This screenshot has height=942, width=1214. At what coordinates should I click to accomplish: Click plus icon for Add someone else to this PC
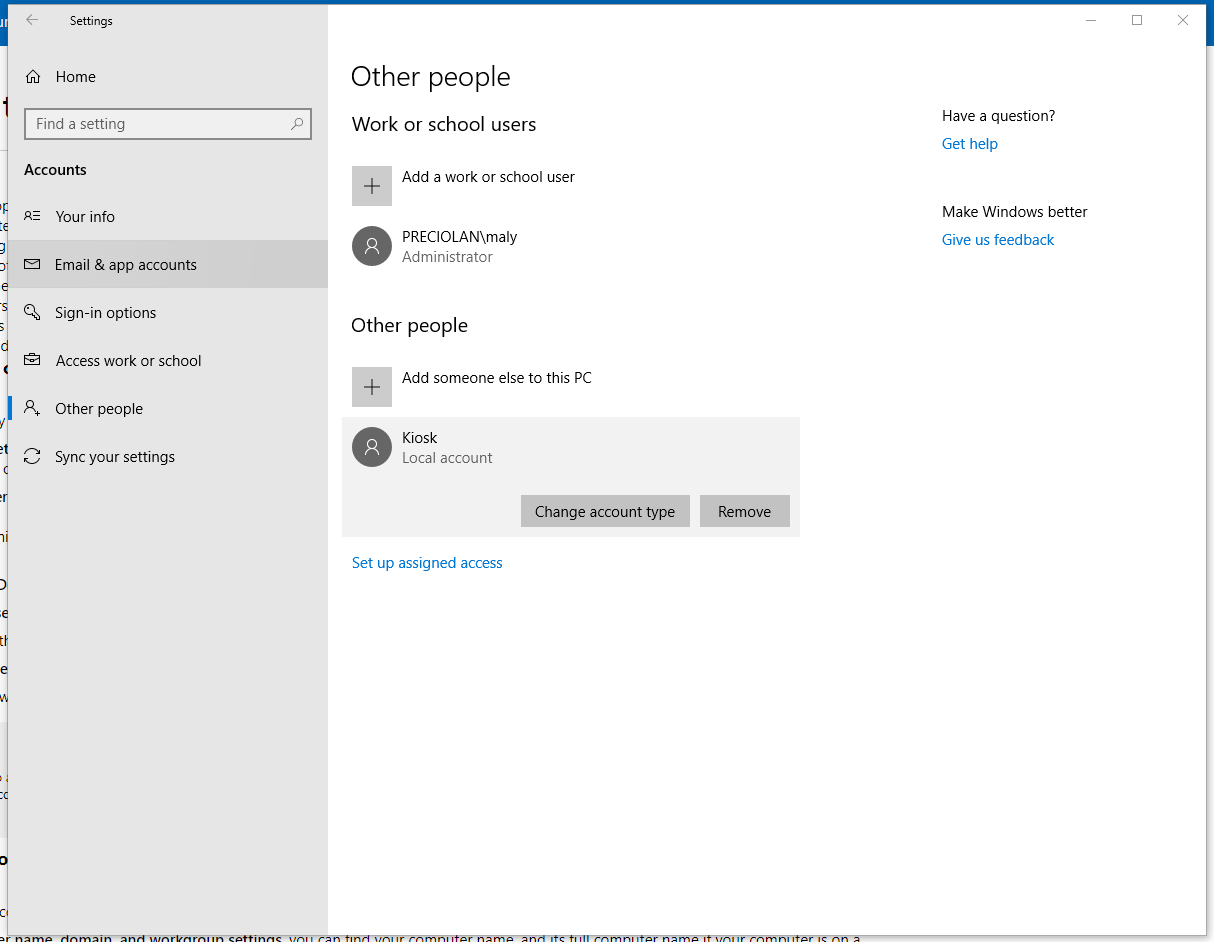[x=372, y=387]
